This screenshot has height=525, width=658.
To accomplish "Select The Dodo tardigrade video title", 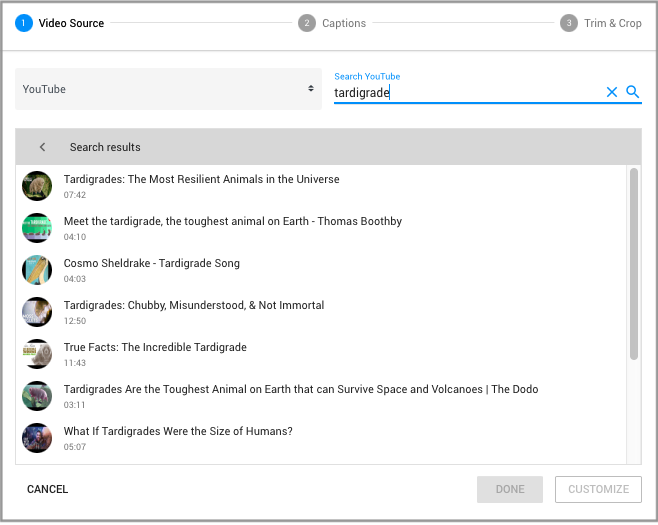I will (x=300, y=389).
